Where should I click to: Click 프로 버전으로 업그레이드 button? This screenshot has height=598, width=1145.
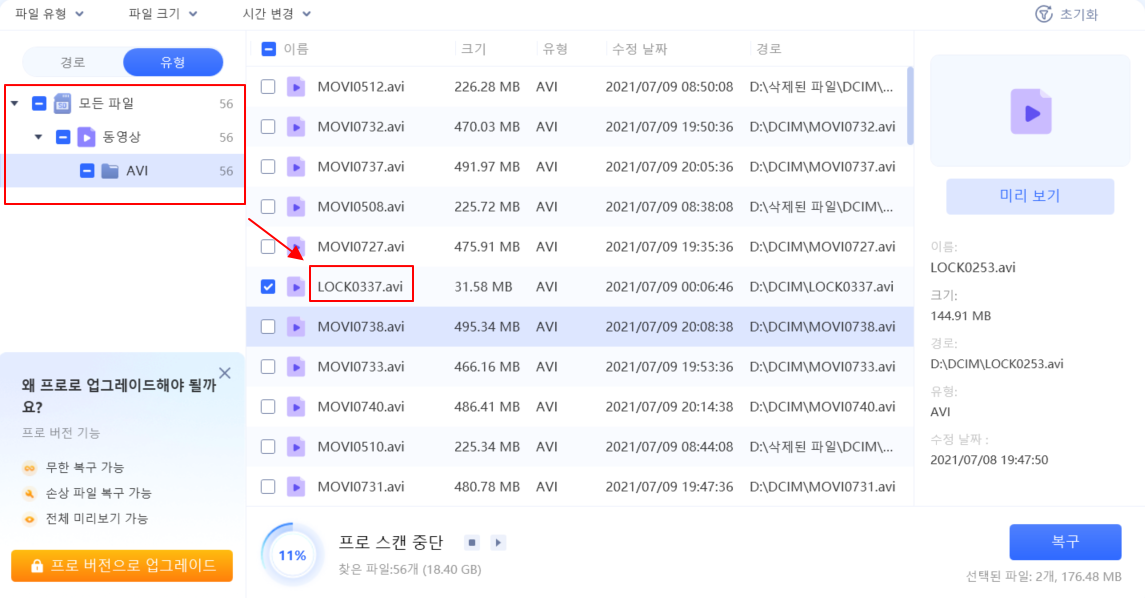[x=122, y=566]
